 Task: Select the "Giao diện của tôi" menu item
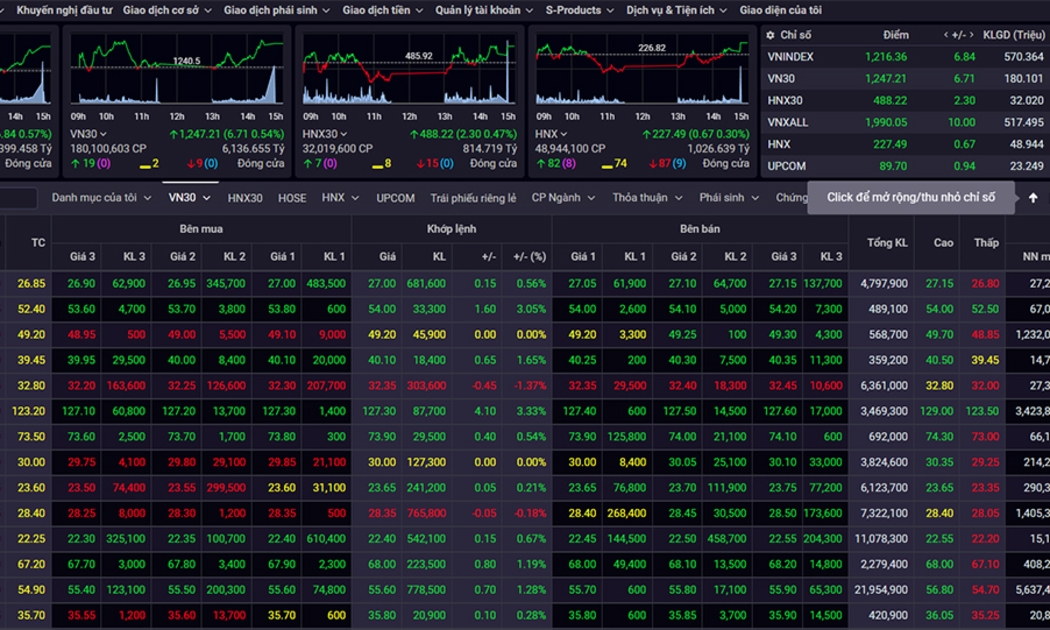click(780, 10)
